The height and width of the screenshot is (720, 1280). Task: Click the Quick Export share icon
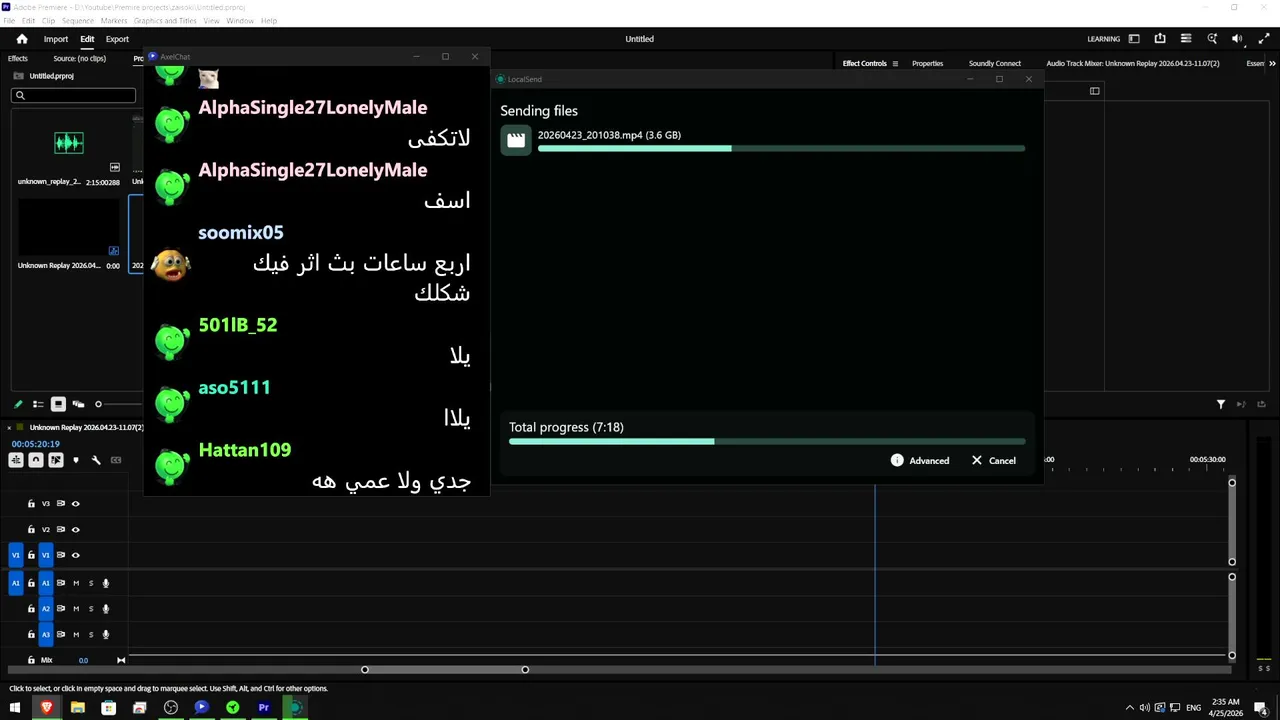[1160, 39]
